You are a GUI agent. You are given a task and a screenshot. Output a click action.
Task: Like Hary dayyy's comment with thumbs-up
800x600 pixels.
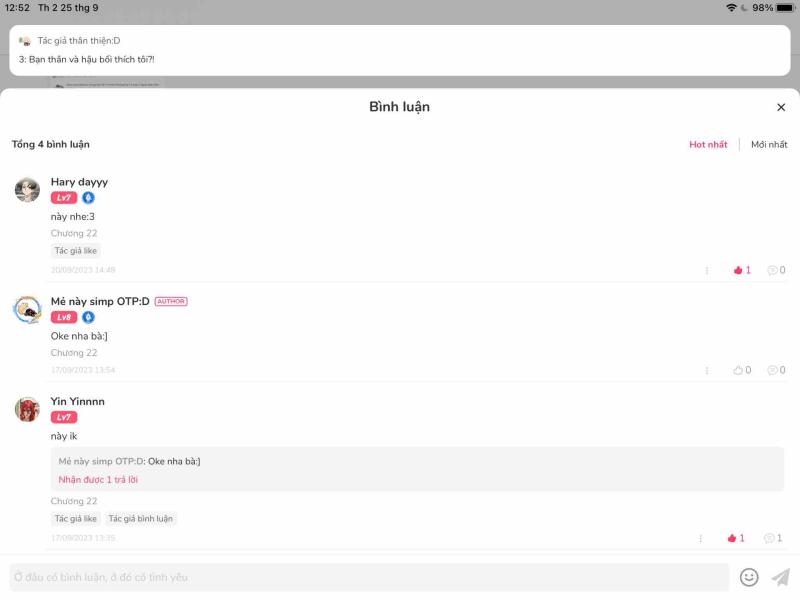click(x=742, y=270)
